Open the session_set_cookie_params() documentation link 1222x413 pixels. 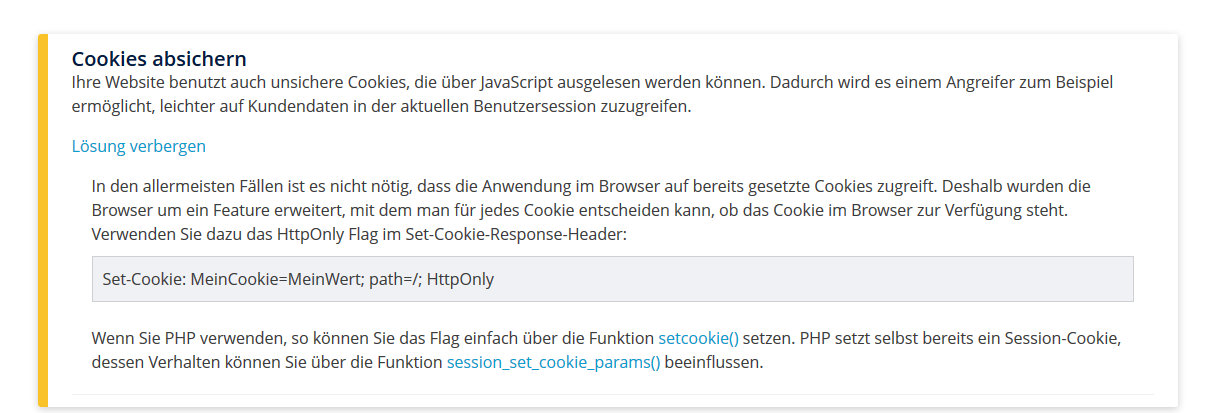(x=553, y=363)
